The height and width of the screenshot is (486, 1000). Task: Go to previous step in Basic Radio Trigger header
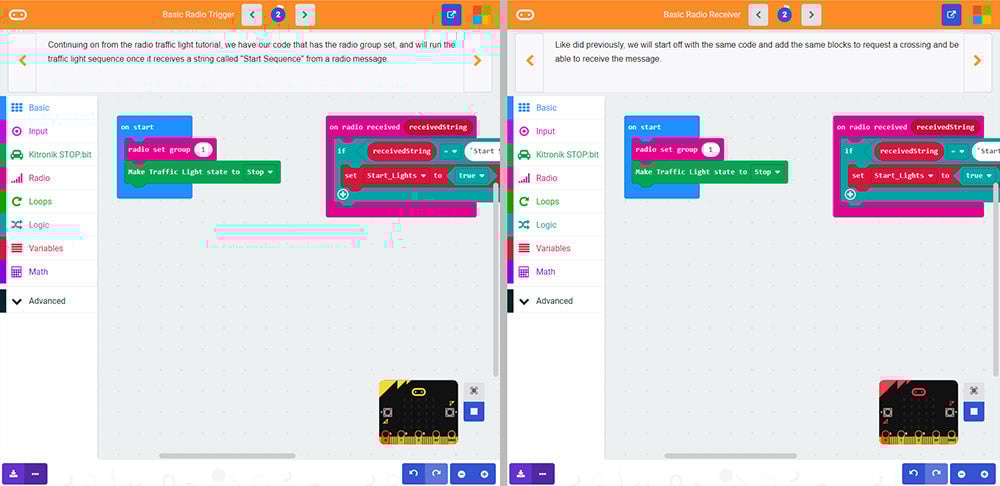point(252,15)
